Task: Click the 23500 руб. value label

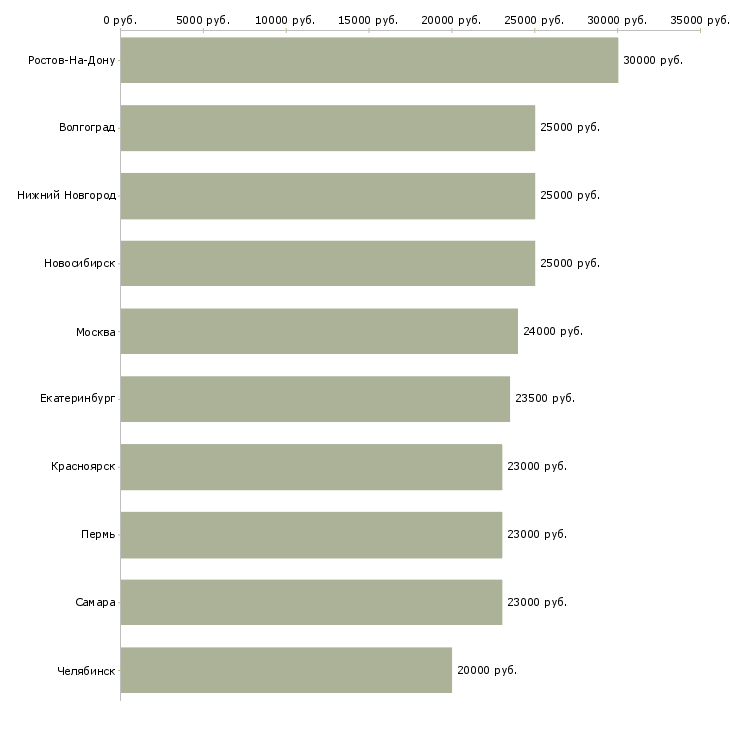Action: [545, 399]
